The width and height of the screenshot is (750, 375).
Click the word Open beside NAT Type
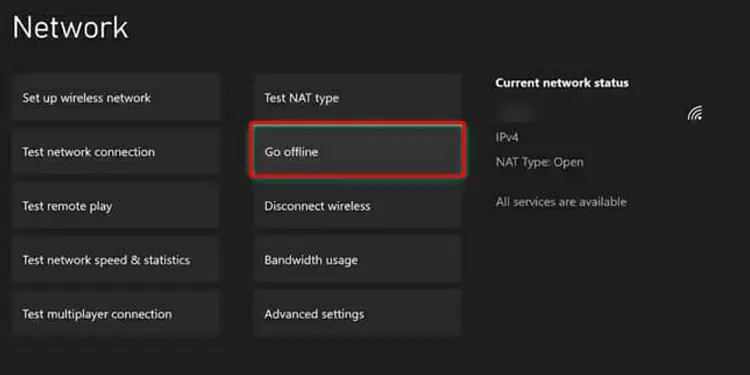(569, 163)
